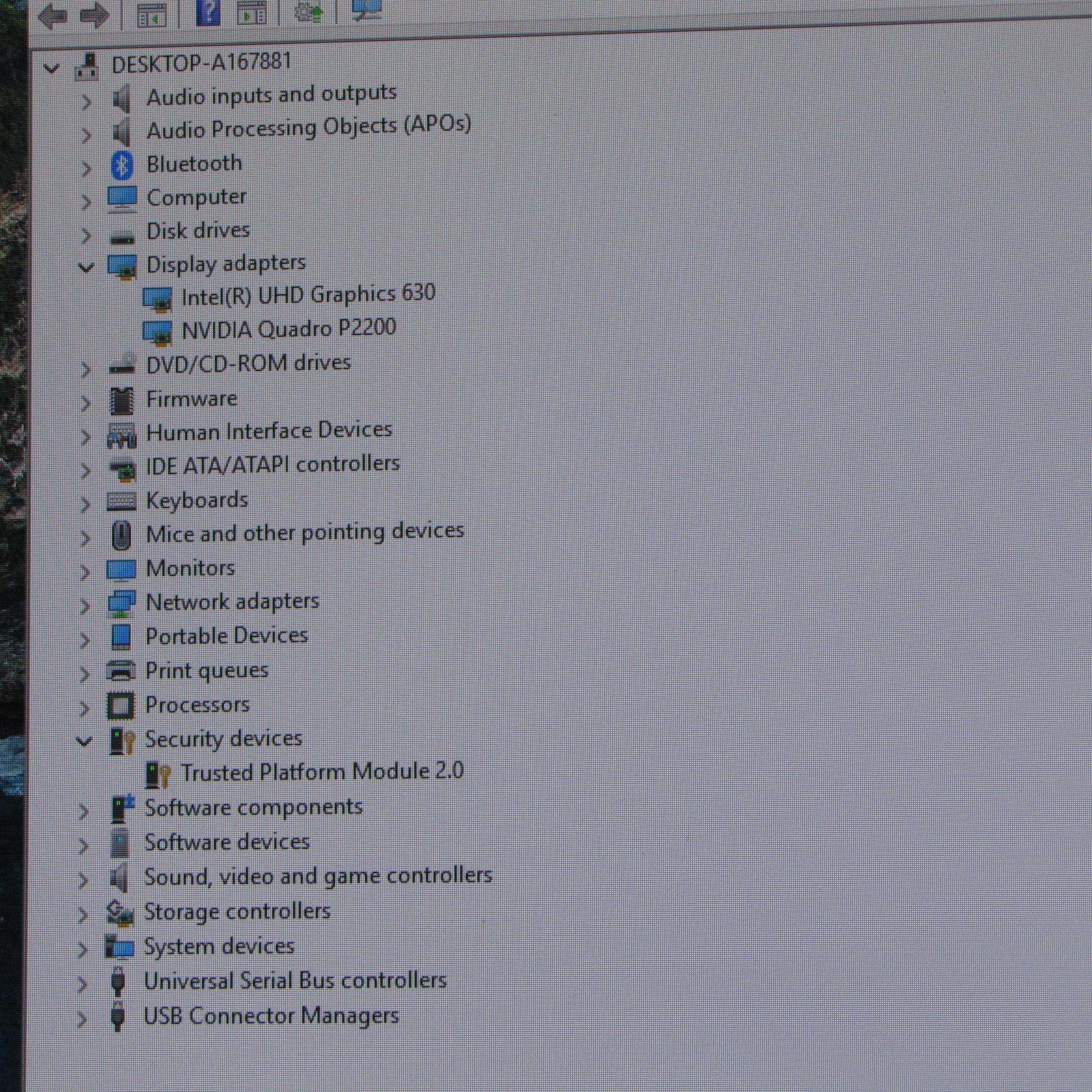Click the Processors chip icon
The width and height of the screenshot is (1092, 1092).
[x=121, y=706]
